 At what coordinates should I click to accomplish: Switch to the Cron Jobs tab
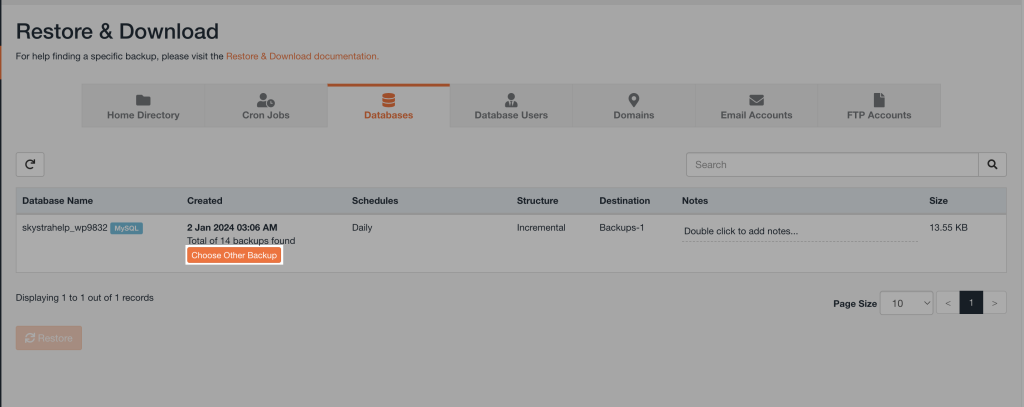pos(266,106)
